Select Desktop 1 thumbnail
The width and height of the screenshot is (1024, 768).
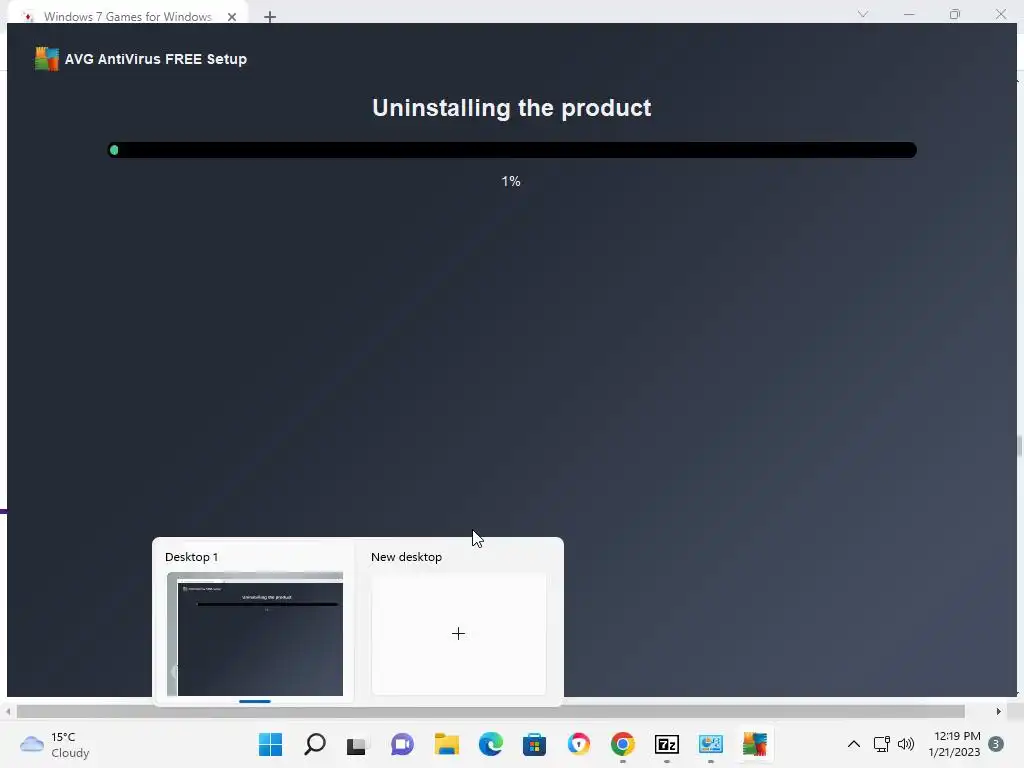click(x=255, y=633)
